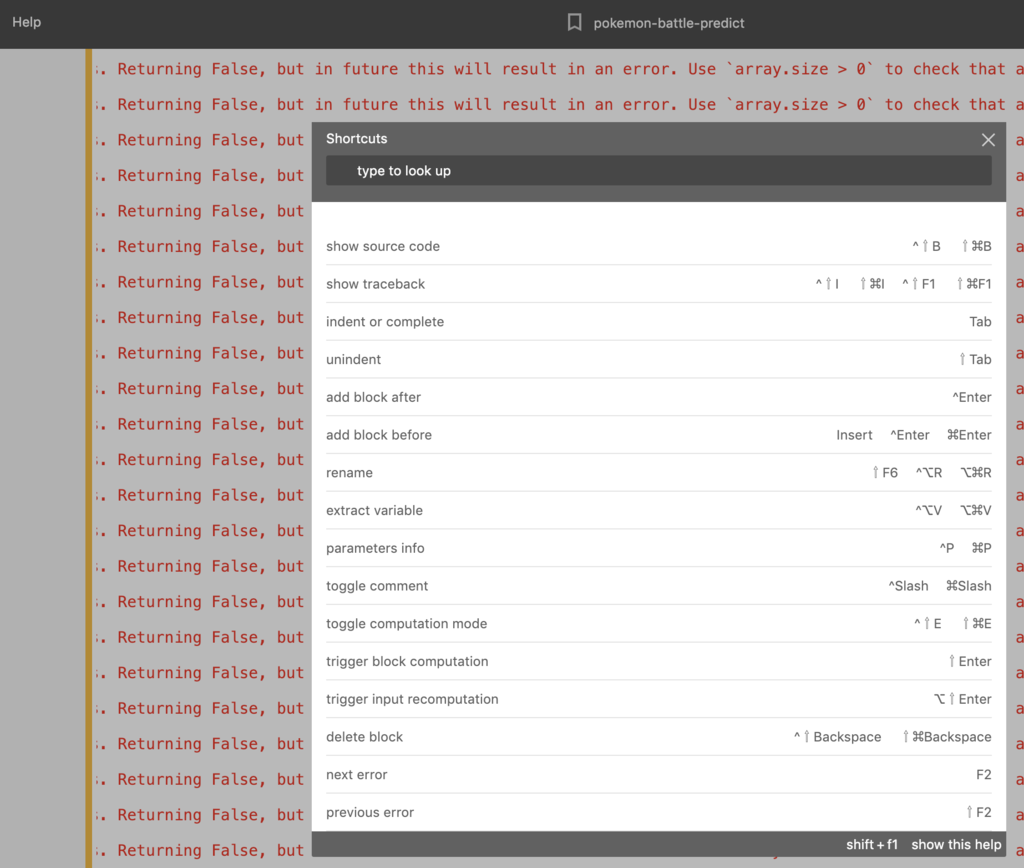Select the 'previous error' shortcut row
Image resolution: width=1024 pixels, height=868 pixels.
[658, 812]
